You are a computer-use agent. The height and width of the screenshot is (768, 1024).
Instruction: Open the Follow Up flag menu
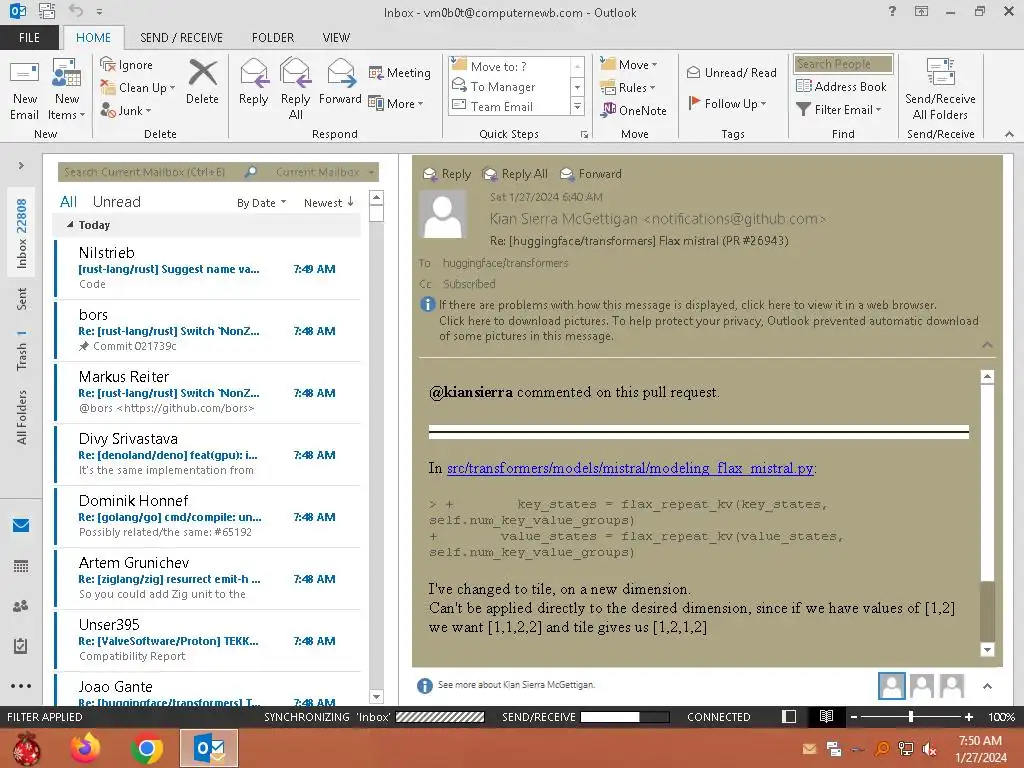pos(727,103)
